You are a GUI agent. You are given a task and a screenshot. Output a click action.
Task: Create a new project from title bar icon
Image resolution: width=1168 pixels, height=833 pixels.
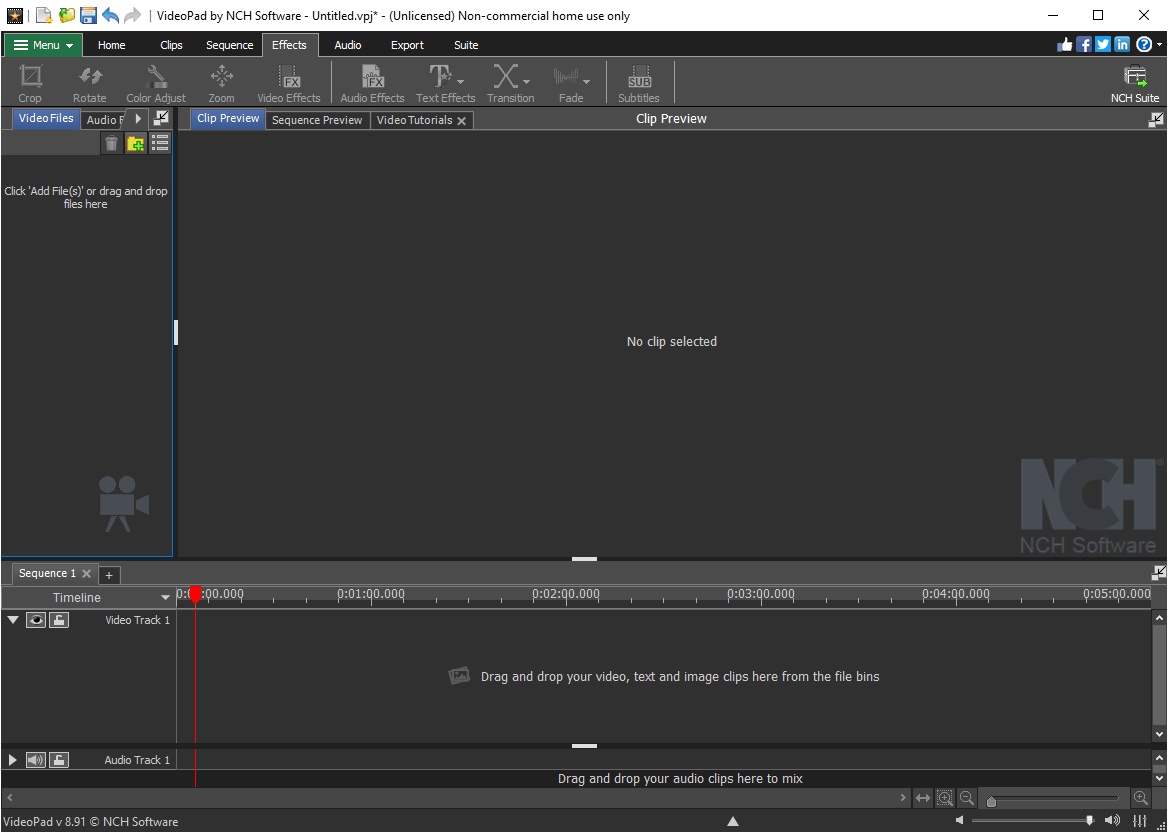click(45, 15)
